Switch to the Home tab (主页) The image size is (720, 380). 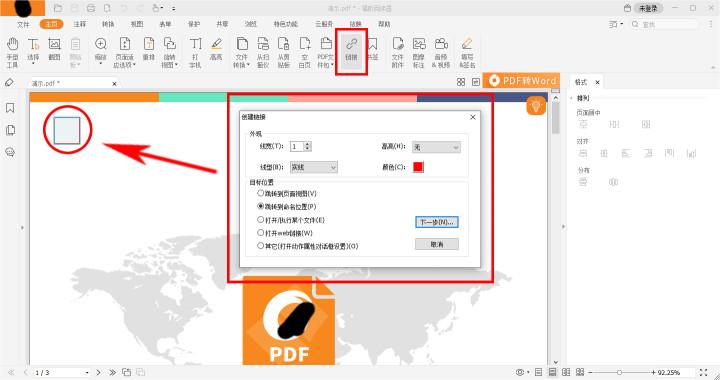pyautogui.click(x=51, y=24)
